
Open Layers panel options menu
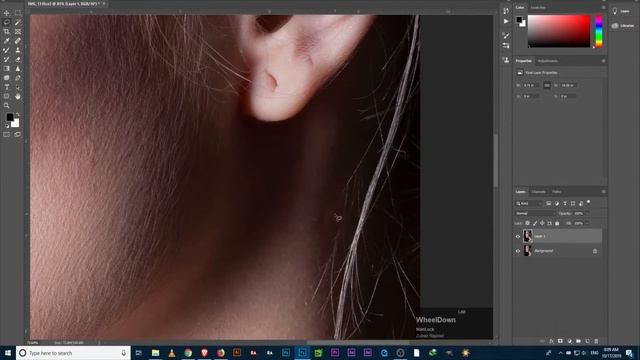(x=604, y=191)
